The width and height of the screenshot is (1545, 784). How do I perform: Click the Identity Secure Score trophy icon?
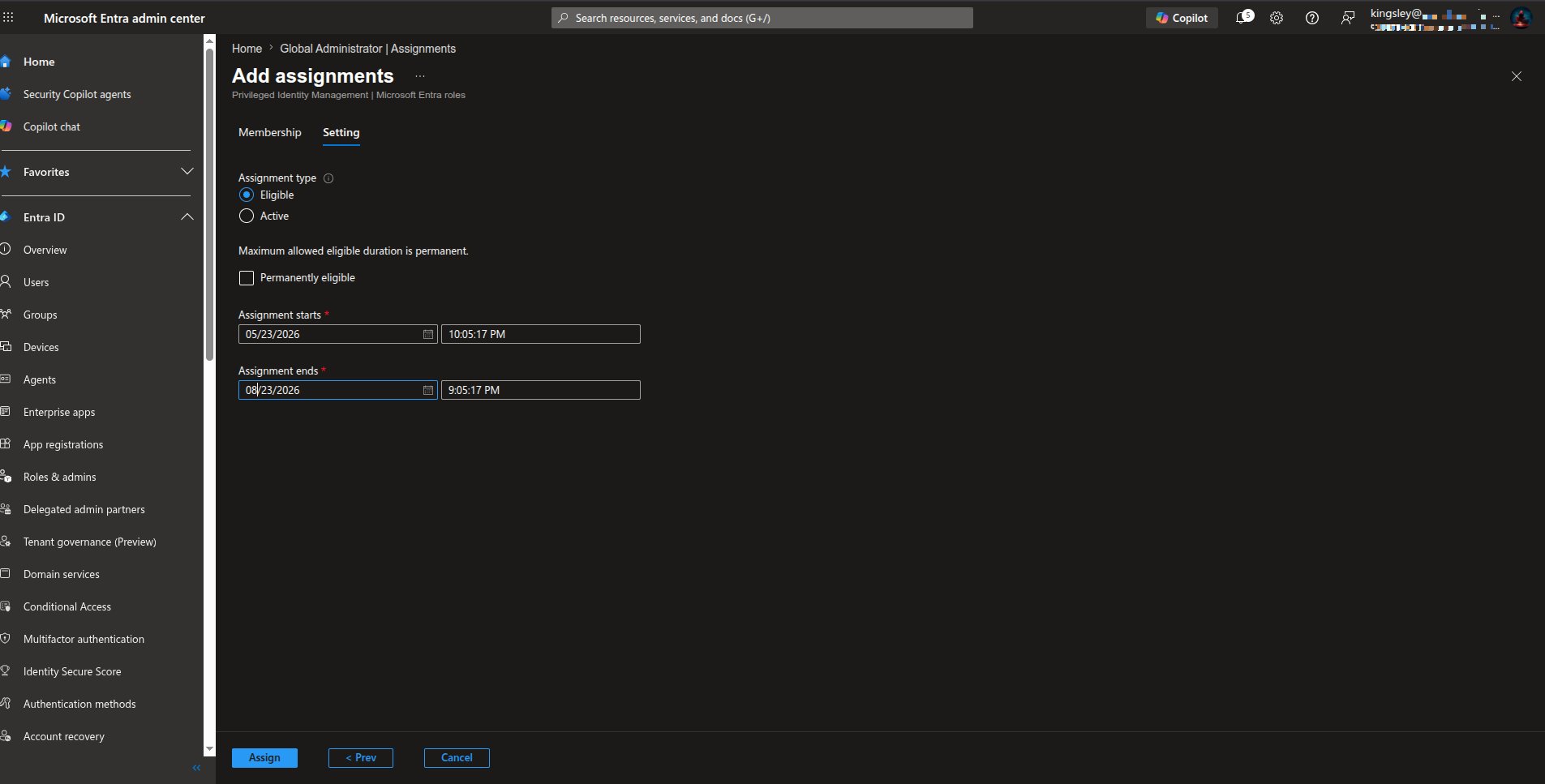5,671
